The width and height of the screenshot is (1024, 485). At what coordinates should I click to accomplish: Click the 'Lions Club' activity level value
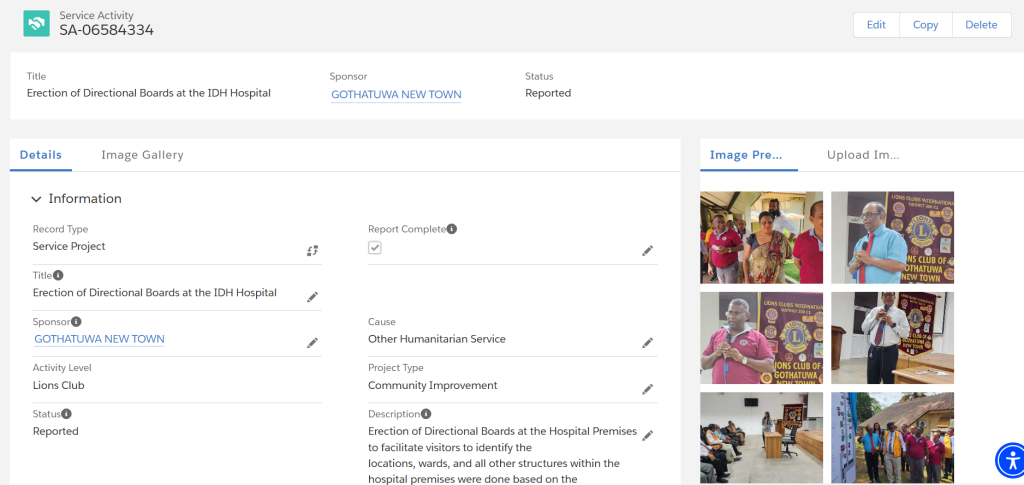point(59,385)
